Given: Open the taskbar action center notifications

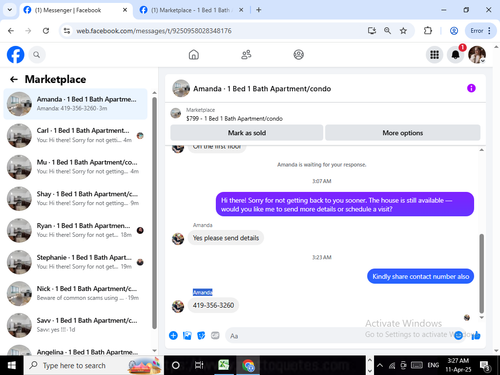Looking at the screenshot, I should coord(485,366).
